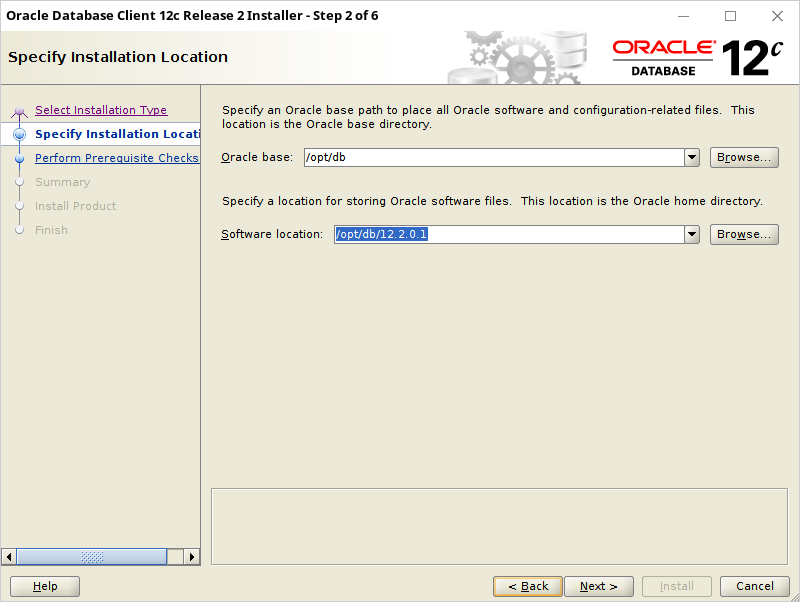
Task: Close the installer window
Action: [777, 16]
